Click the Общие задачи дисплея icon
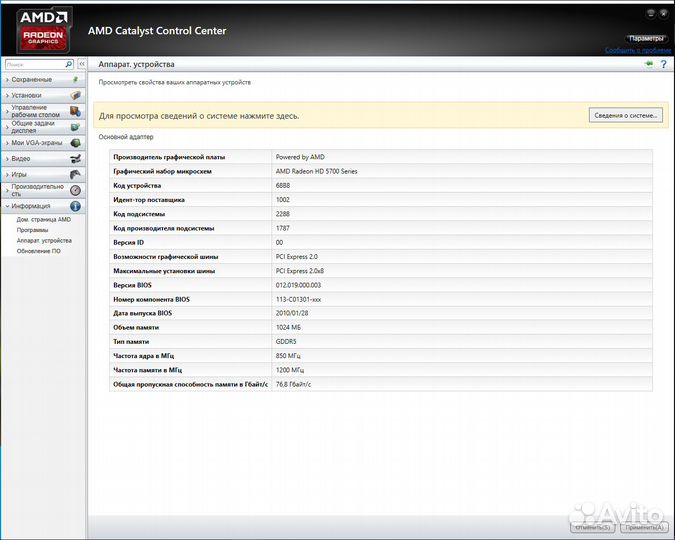675x540 pixels. click(x=75, y=127)
